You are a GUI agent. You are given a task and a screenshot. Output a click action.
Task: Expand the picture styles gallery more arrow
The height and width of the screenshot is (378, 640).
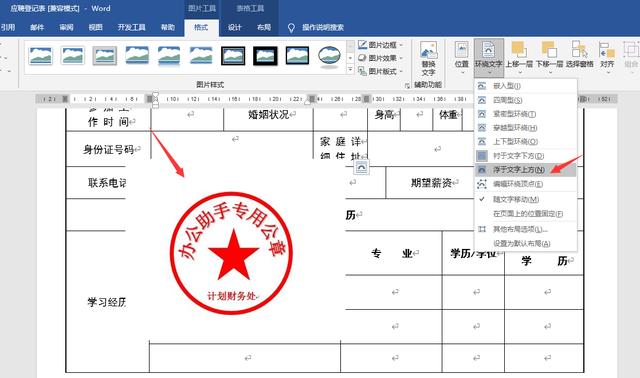(x=350, y=69)
